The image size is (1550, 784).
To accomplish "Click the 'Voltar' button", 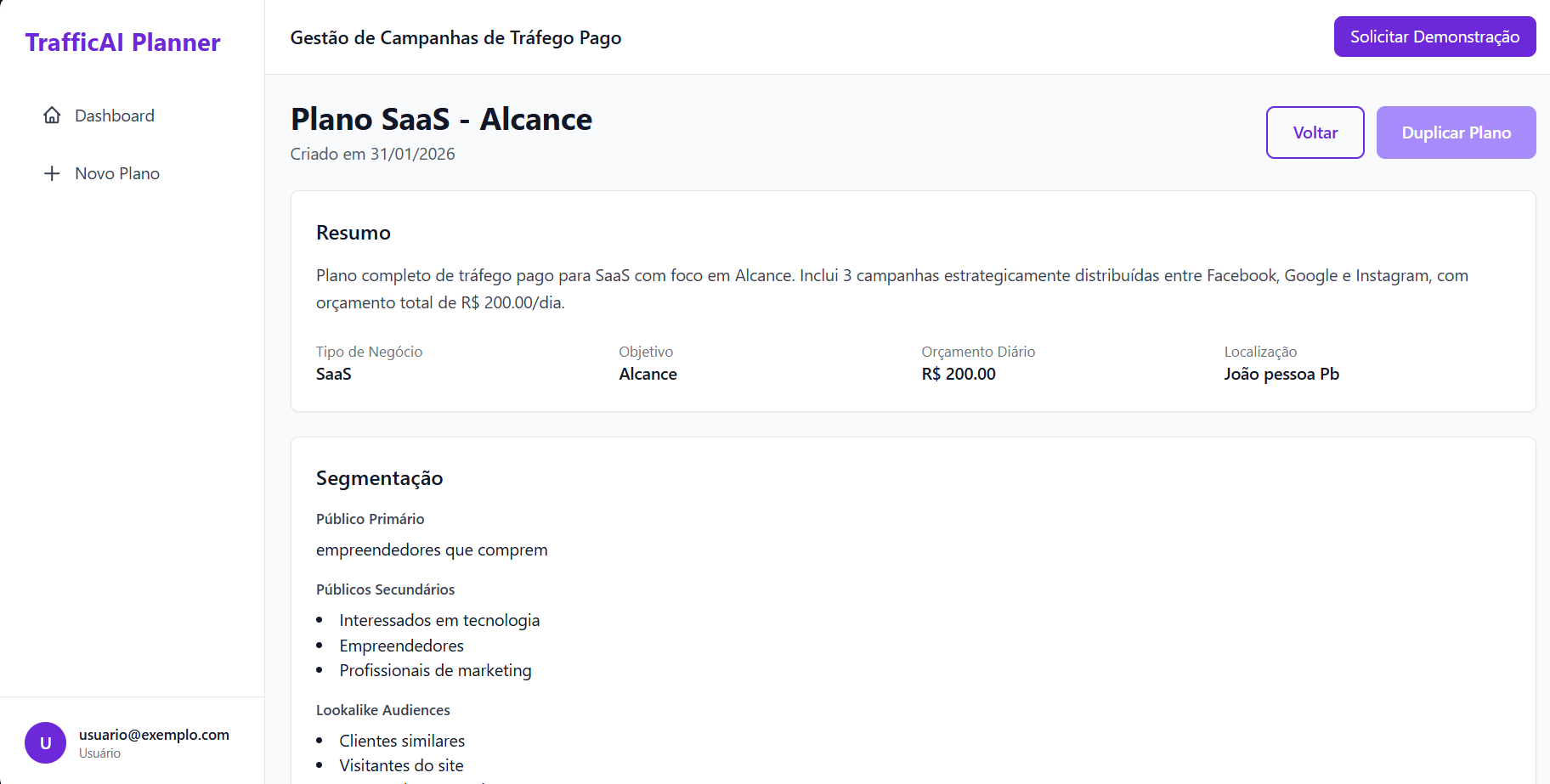I will (1315, 133).
